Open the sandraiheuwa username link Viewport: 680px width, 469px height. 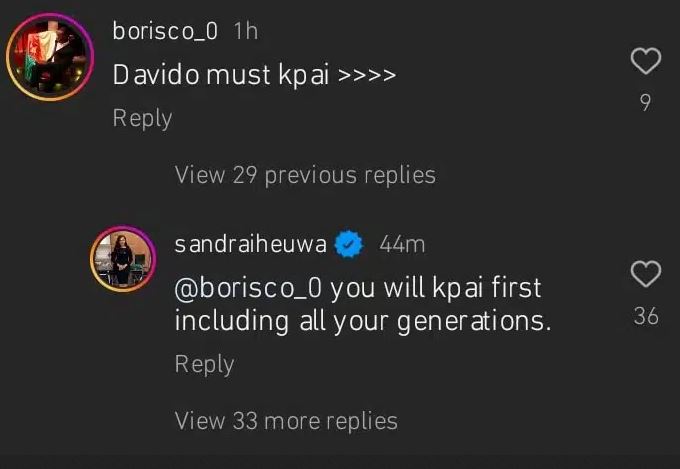(x=252, y=244)
